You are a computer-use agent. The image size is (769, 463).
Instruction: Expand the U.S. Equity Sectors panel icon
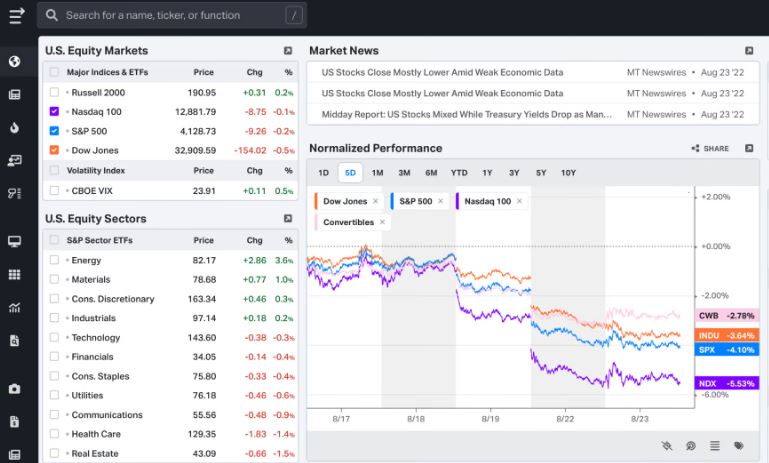click(x=288, y=218)
